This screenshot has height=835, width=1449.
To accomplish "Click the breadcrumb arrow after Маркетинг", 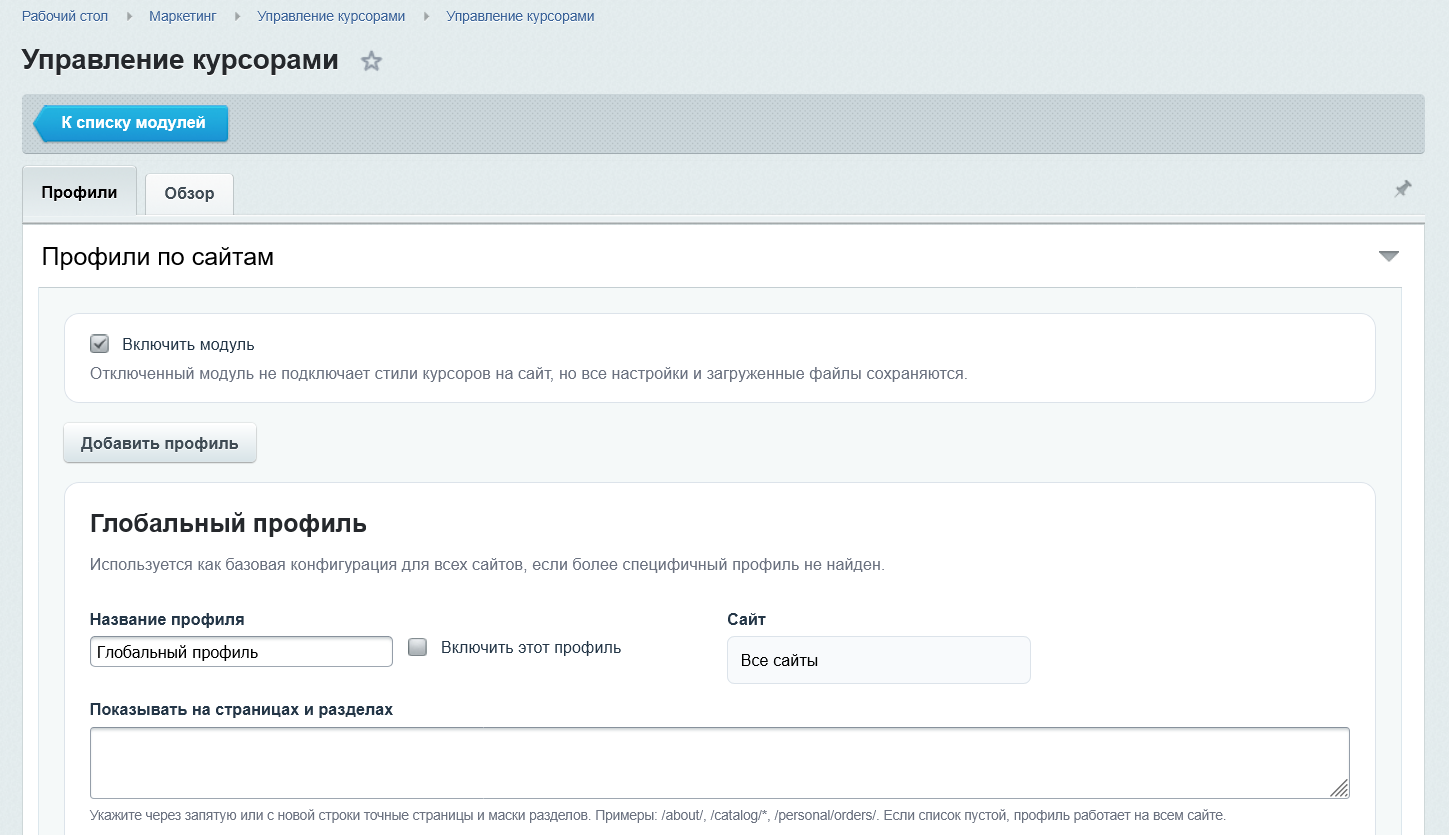I will point(237,16).
